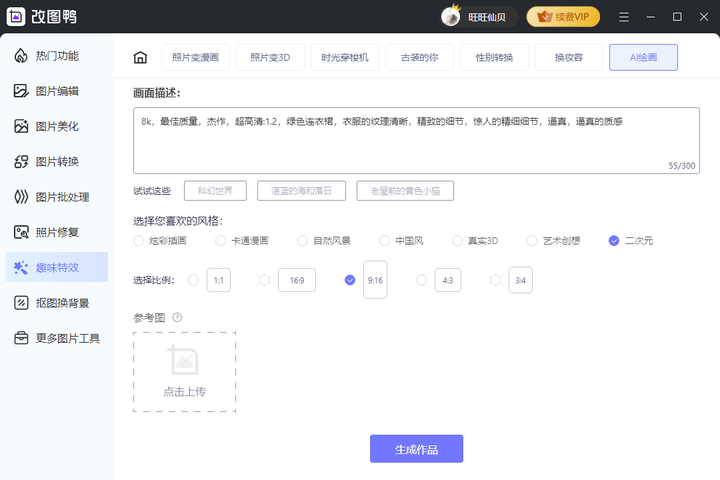This screenshot has width=720, height=480.
Task: Click the 9:16 ratio preview box
Action: (375, 280)
